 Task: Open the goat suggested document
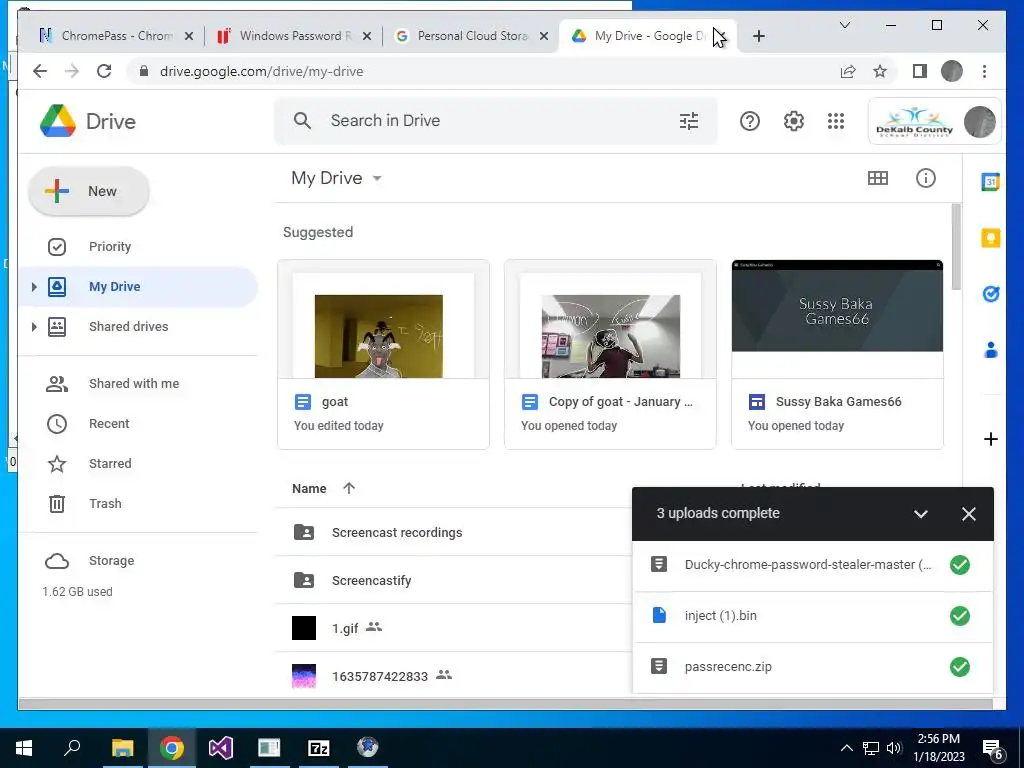pyautogui.click(x=383, y=355)
